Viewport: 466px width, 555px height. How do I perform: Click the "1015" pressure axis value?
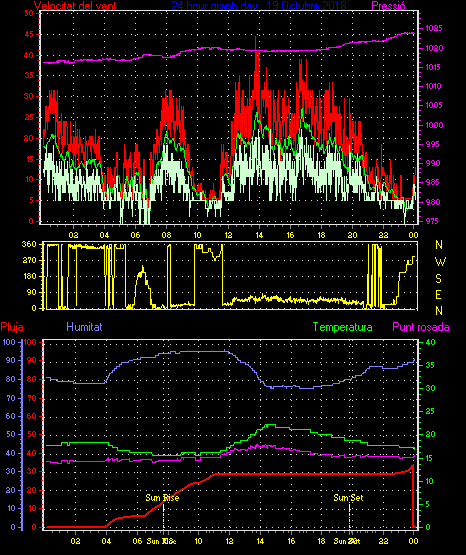pos(433,67)
